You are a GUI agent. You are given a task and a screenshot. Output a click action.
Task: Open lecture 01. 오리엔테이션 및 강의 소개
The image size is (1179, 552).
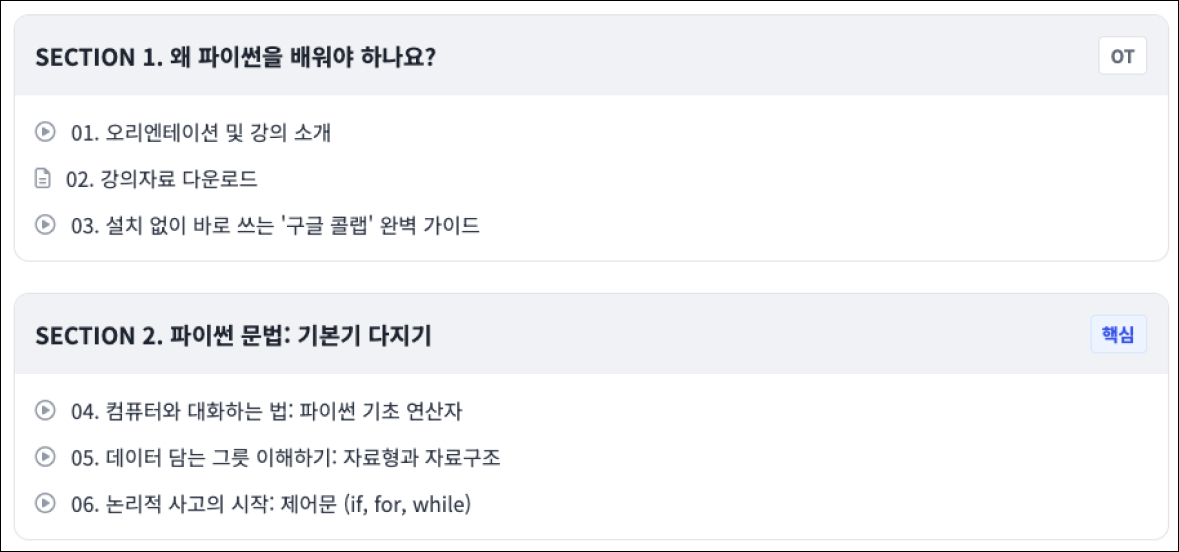click(x=201, y=132)
